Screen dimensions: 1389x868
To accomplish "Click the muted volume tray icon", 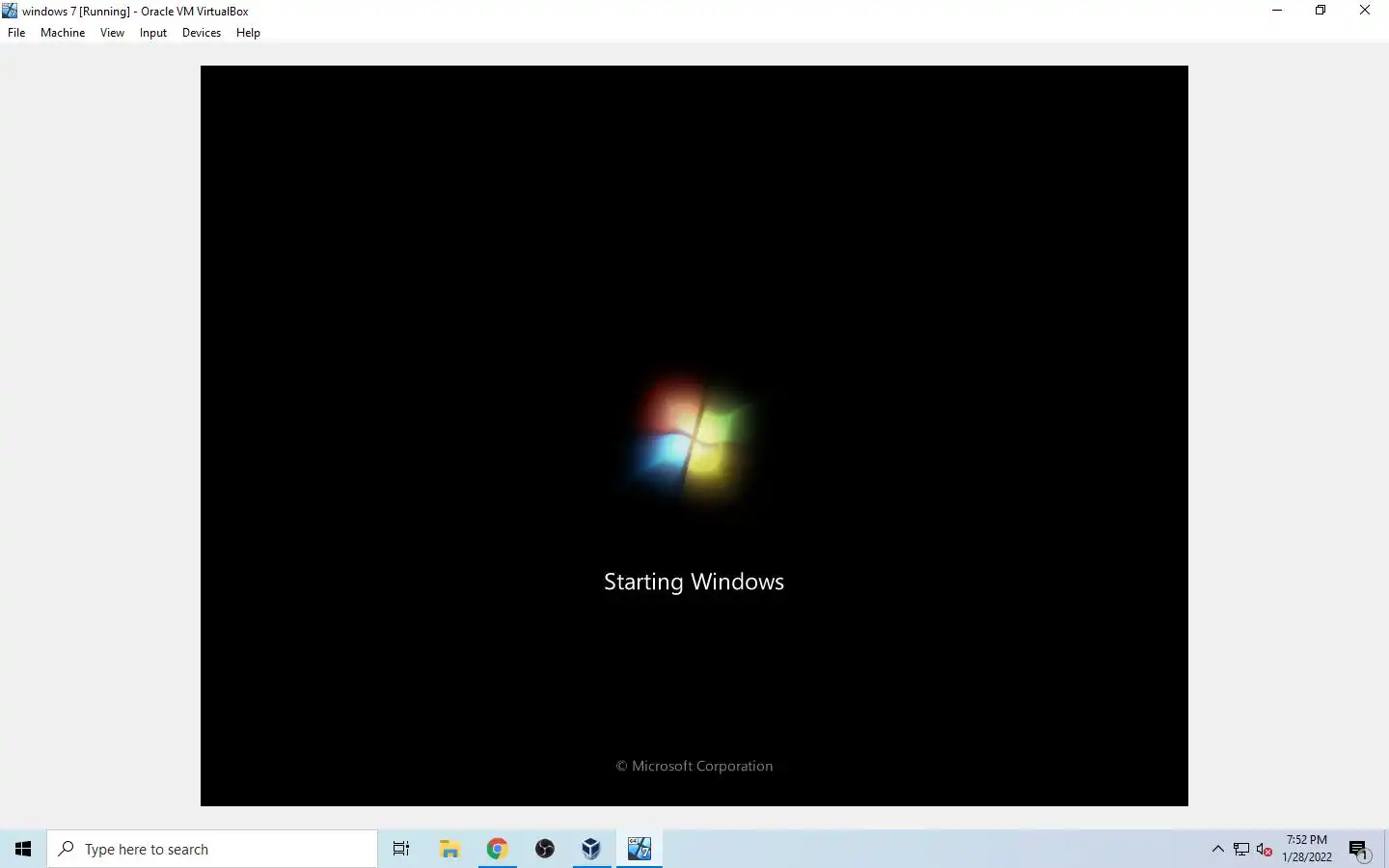I will (1265, 850).
